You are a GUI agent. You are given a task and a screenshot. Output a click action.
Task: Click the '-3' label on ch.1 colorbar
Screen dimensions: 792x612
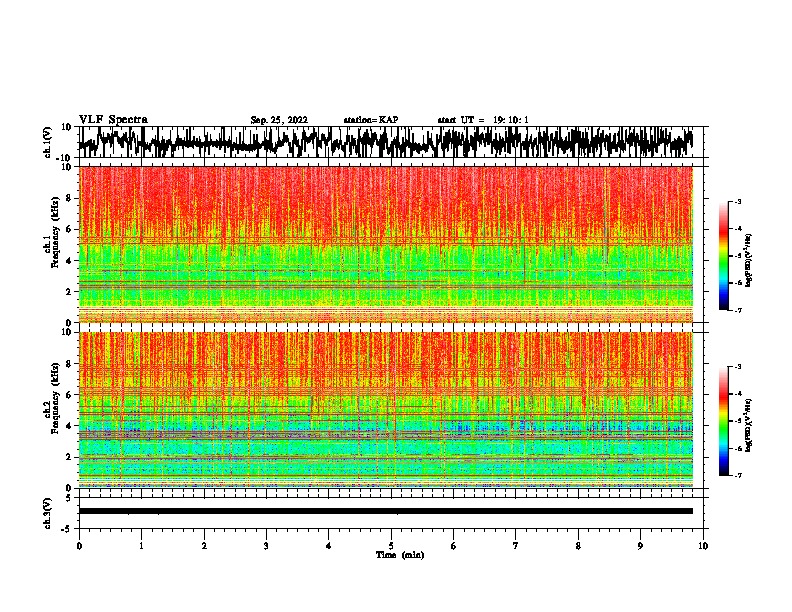[x=737, y=202]
